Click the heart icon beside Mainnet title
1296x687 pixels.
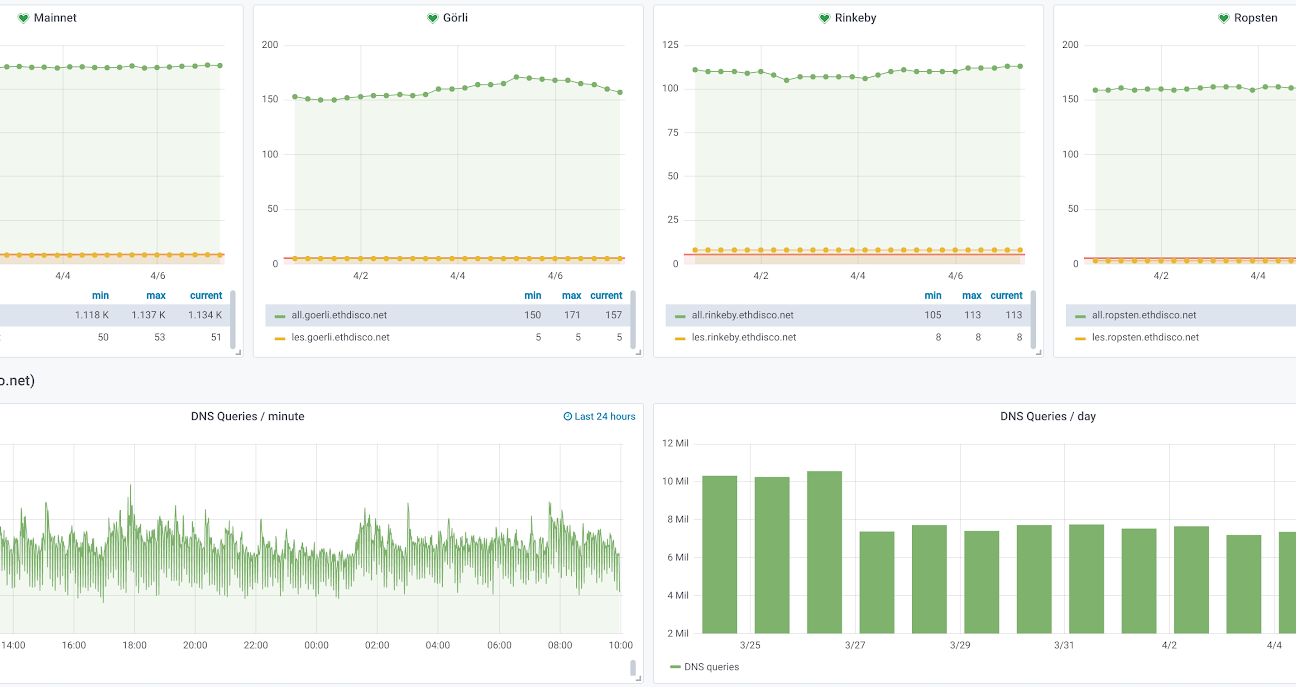[23, 18]
